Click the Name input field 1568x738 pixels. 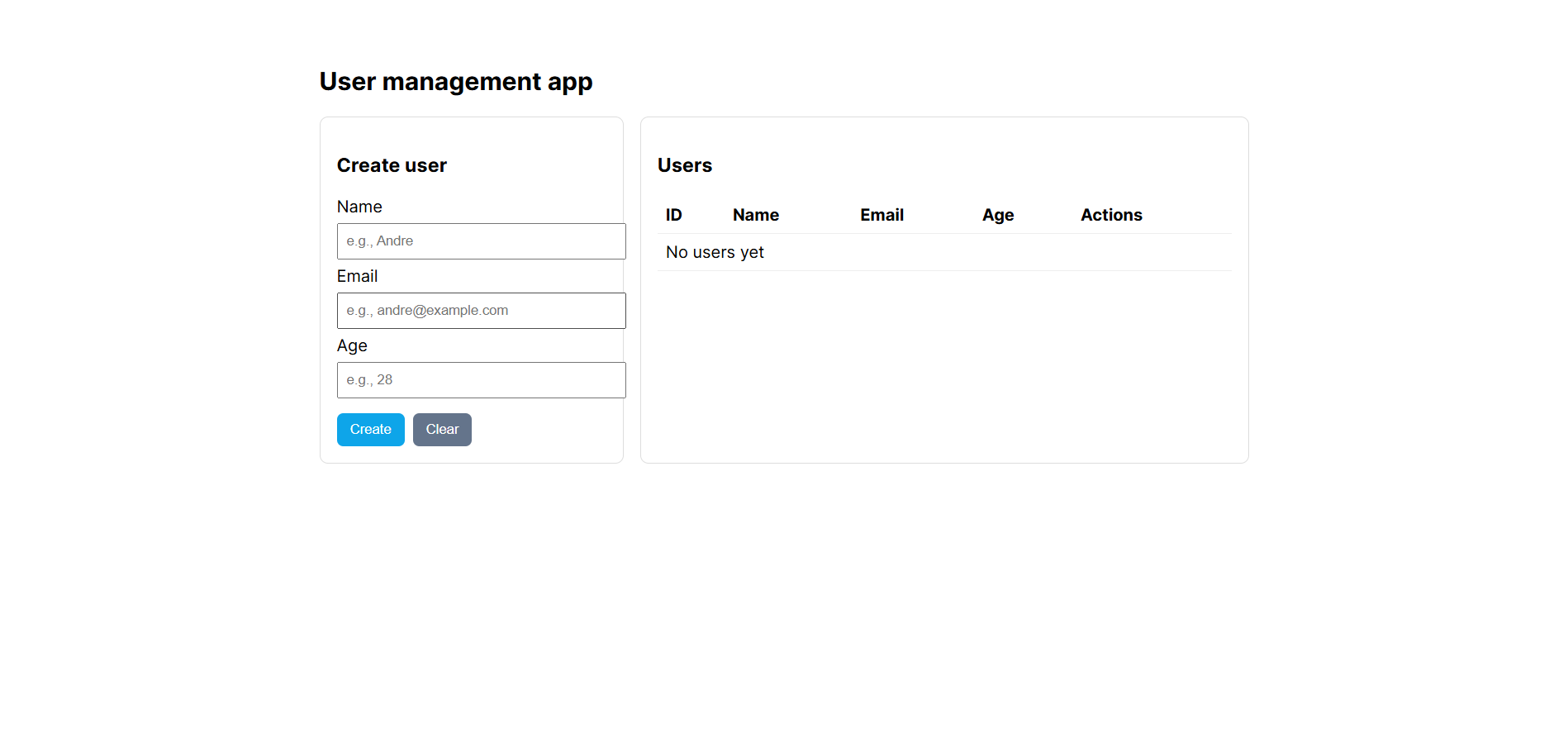(481, 241)
